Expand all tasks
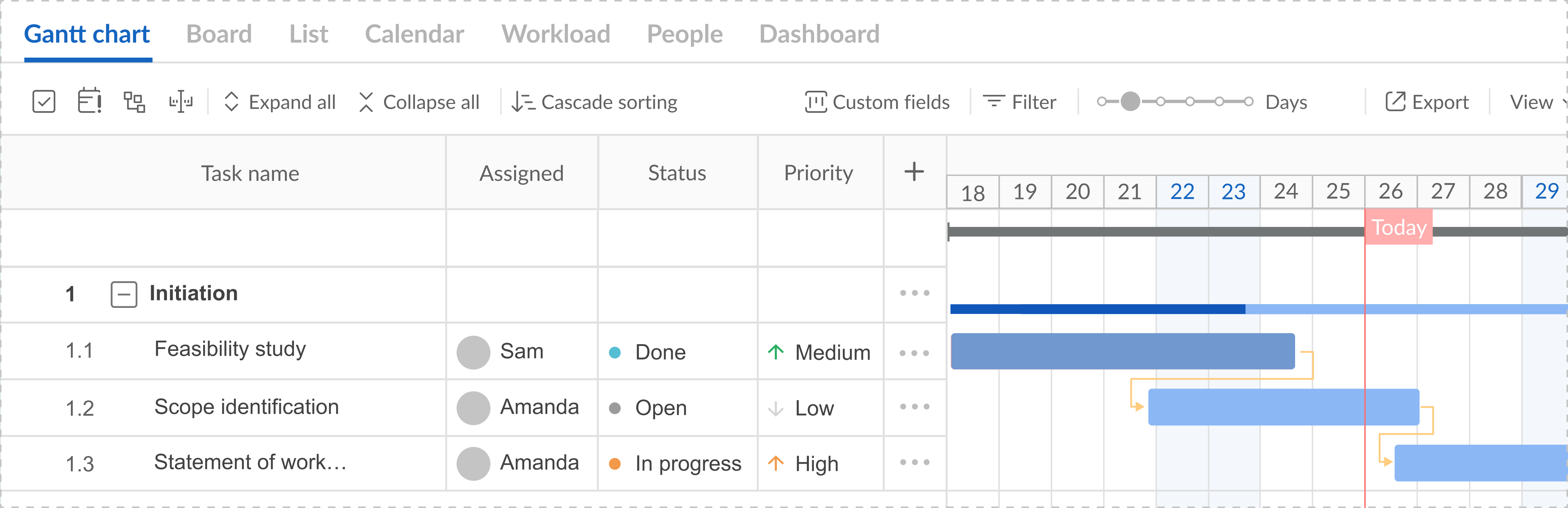 (x=280, y=102)
